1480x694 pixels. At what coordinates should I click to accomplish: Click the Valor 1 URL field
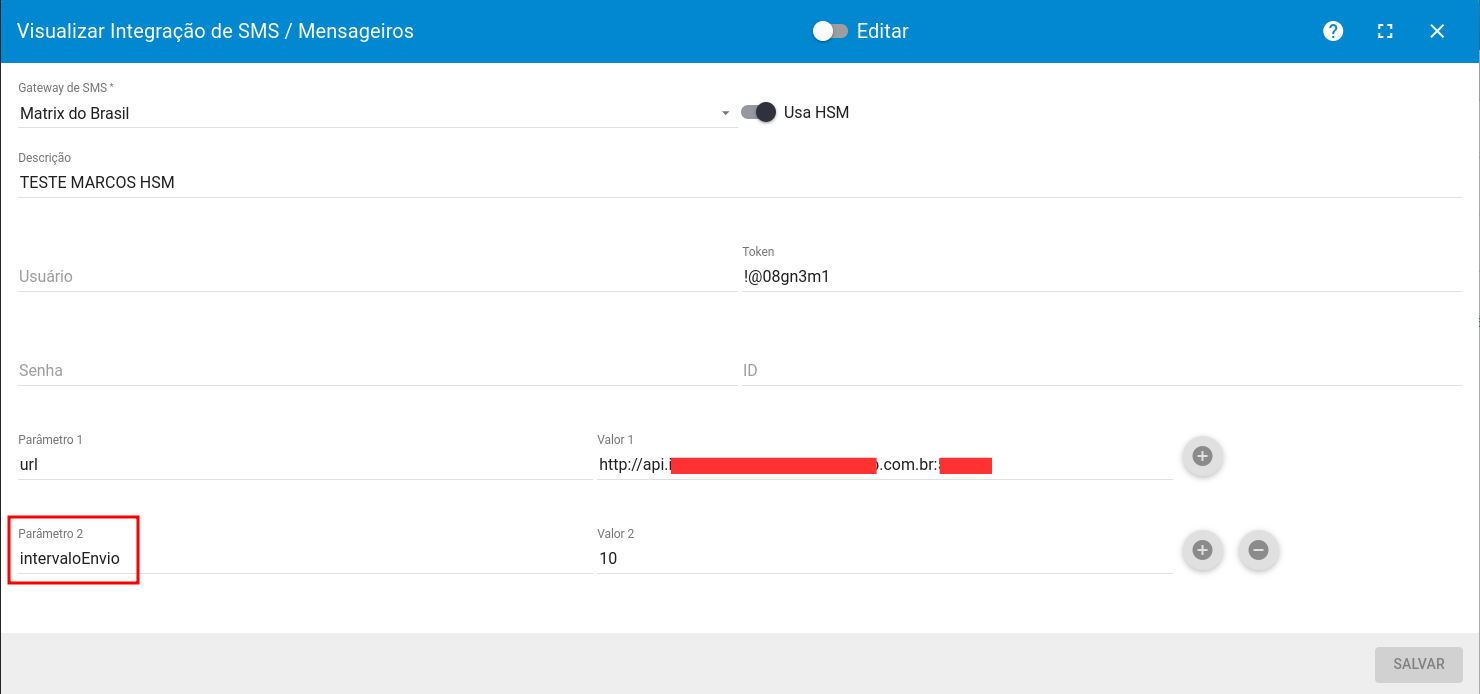tap(884, 465)
